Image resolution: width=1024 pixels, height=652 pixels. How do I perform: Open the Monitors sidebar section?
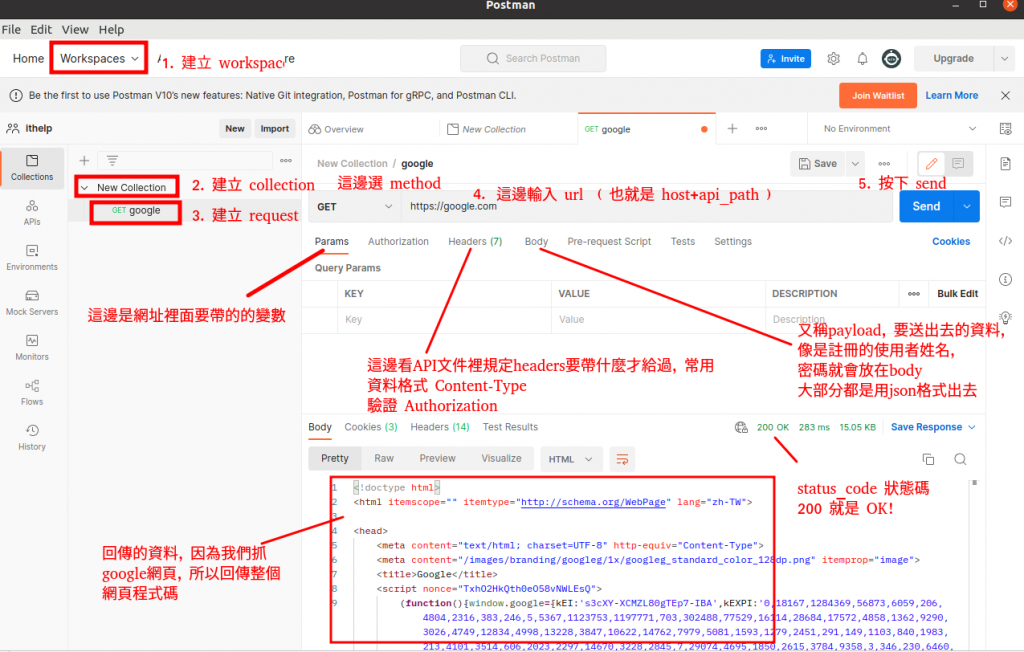tap(32, 348)
